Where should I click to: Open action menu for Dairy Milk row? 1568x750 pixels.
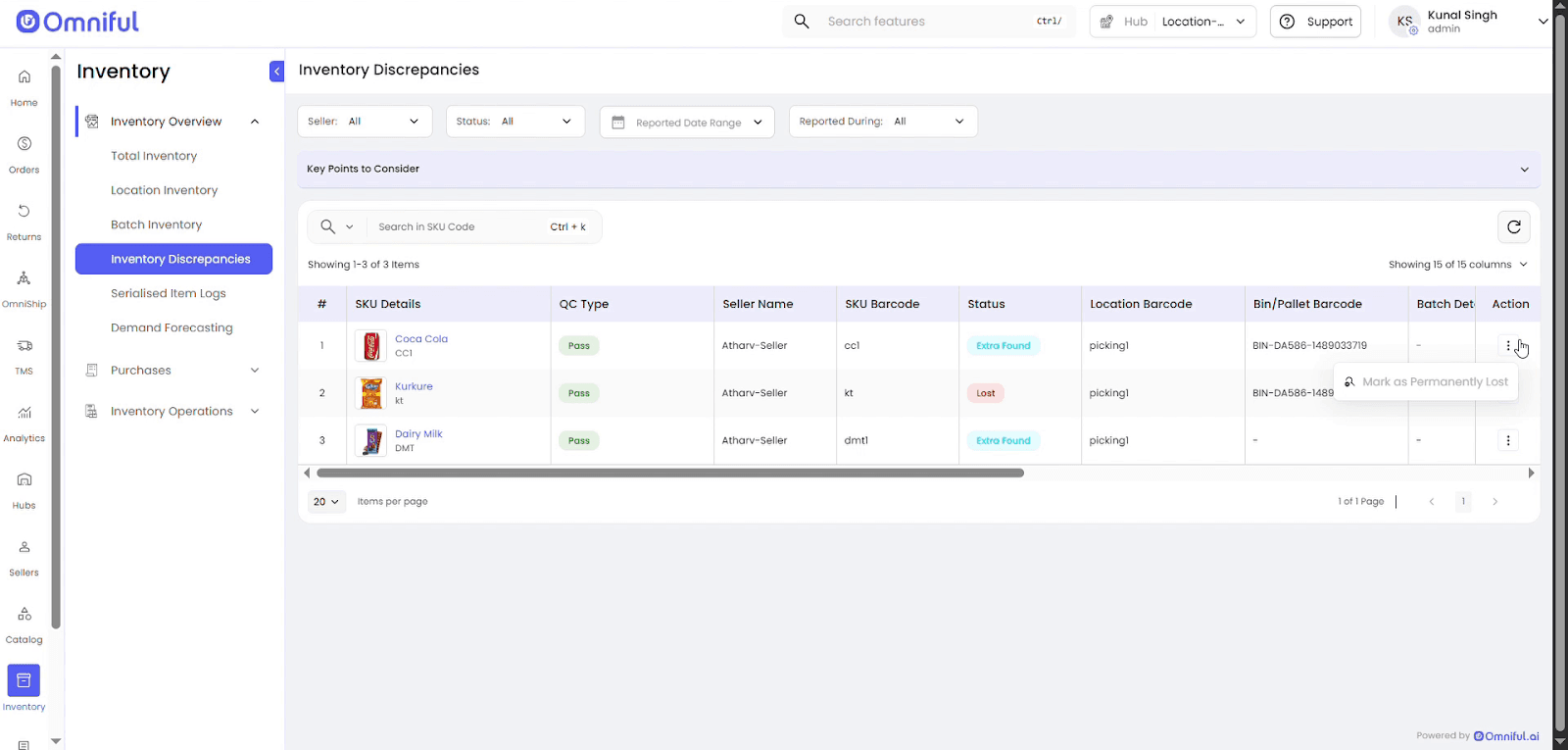coord(1507,441)
